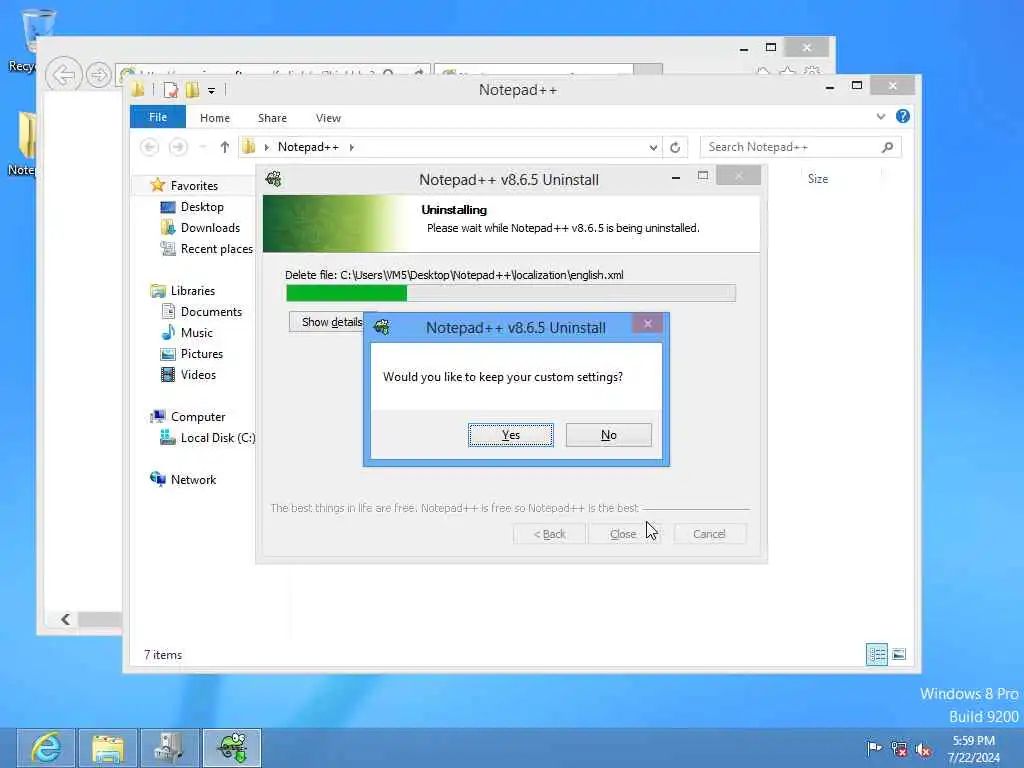1024x768 pixels.
Task: Switch to large icons view layout
Action: [x=899, y=654]
